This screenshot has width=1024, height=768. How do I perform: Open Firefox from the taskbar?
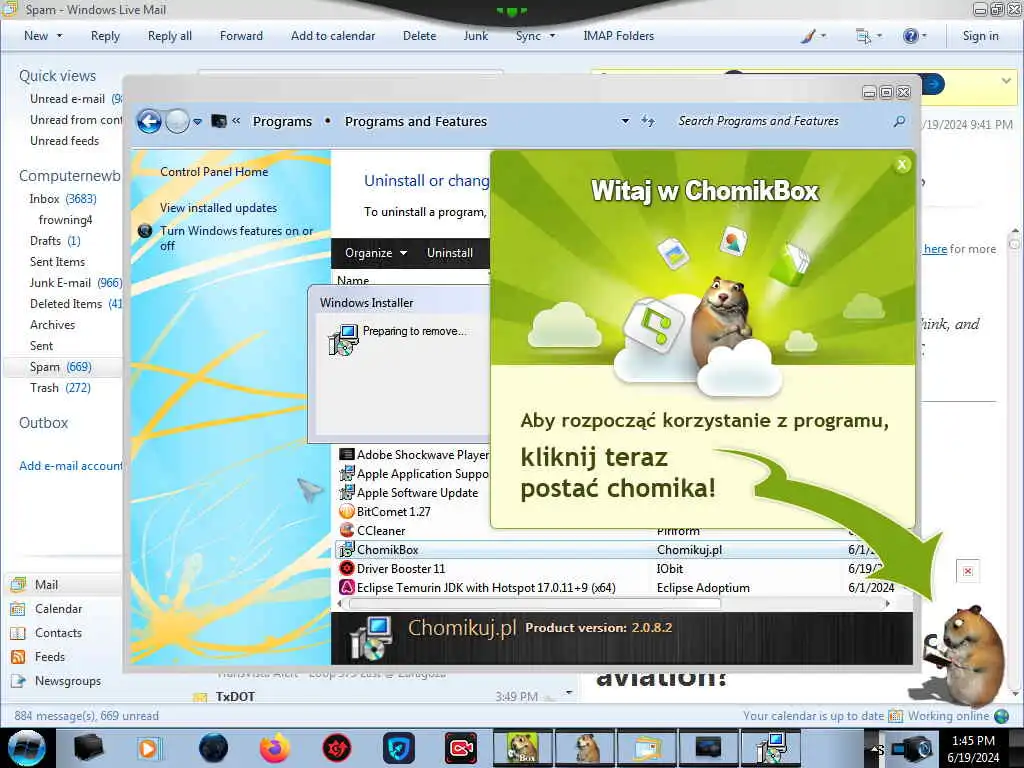pyautogui.click(x=275, y=748)
